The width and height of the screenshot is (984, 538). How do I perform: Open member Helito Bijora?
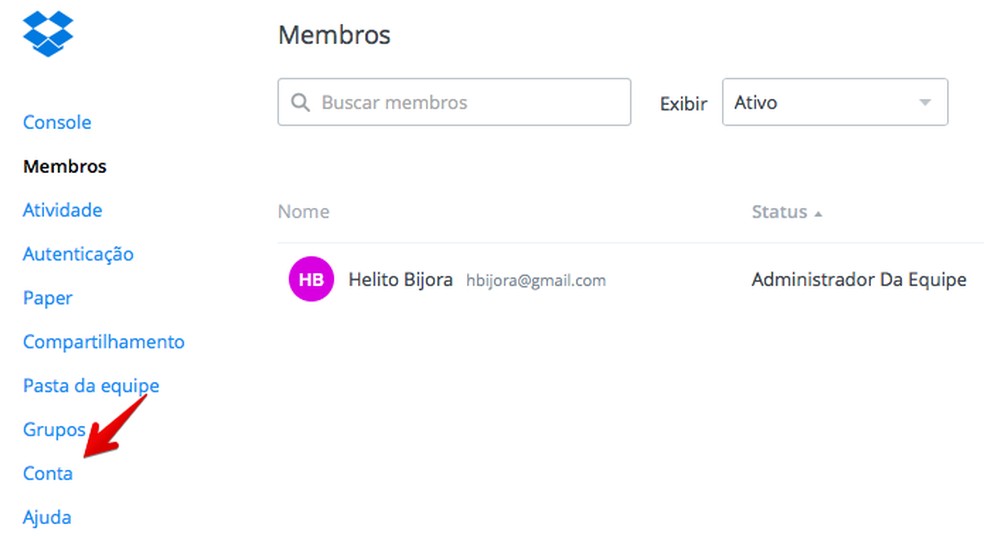[400, 280]
